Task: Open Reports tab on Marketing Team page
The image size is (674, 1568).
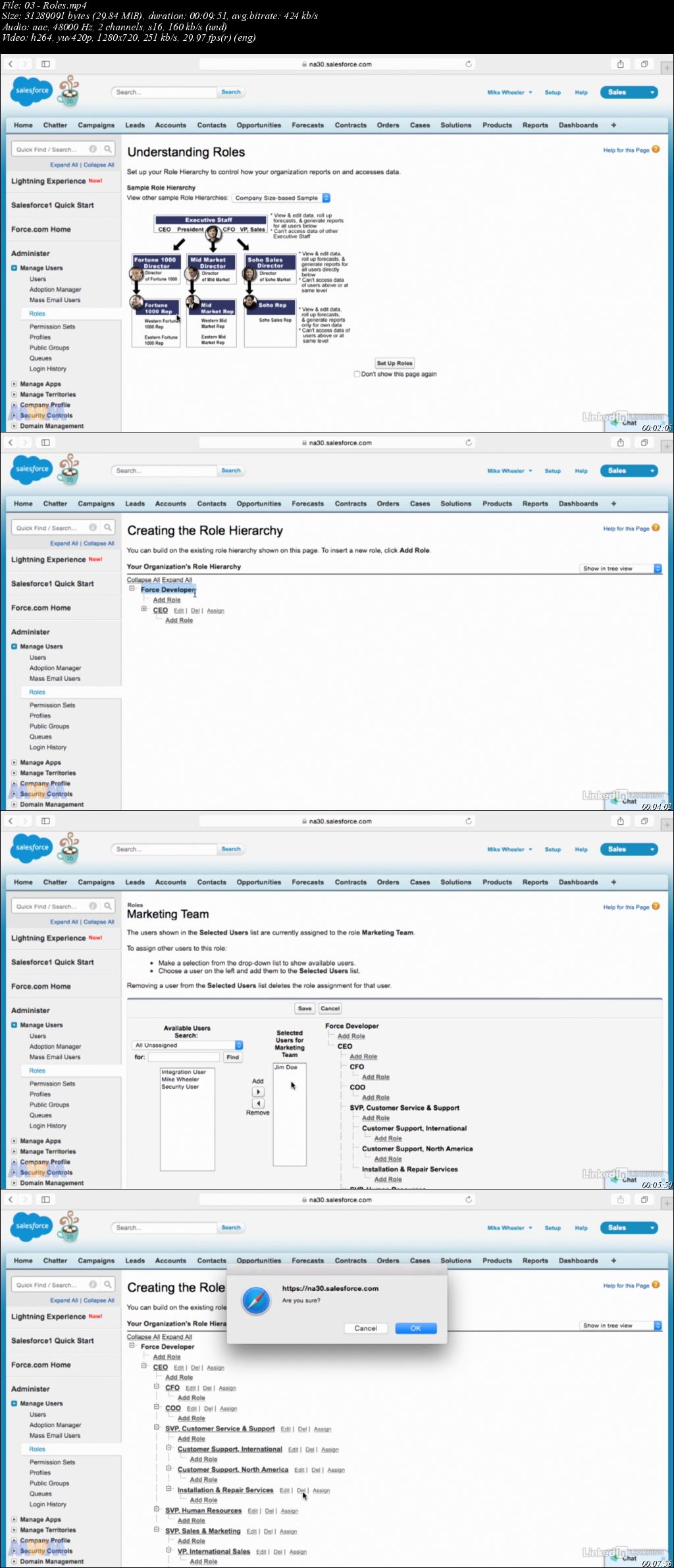Action: point(535,882)
